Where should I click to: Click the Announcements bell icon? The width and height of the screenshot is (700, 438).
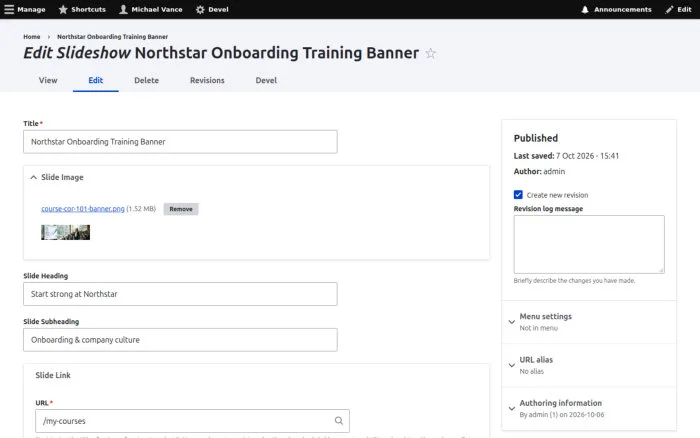coord(585,9)
